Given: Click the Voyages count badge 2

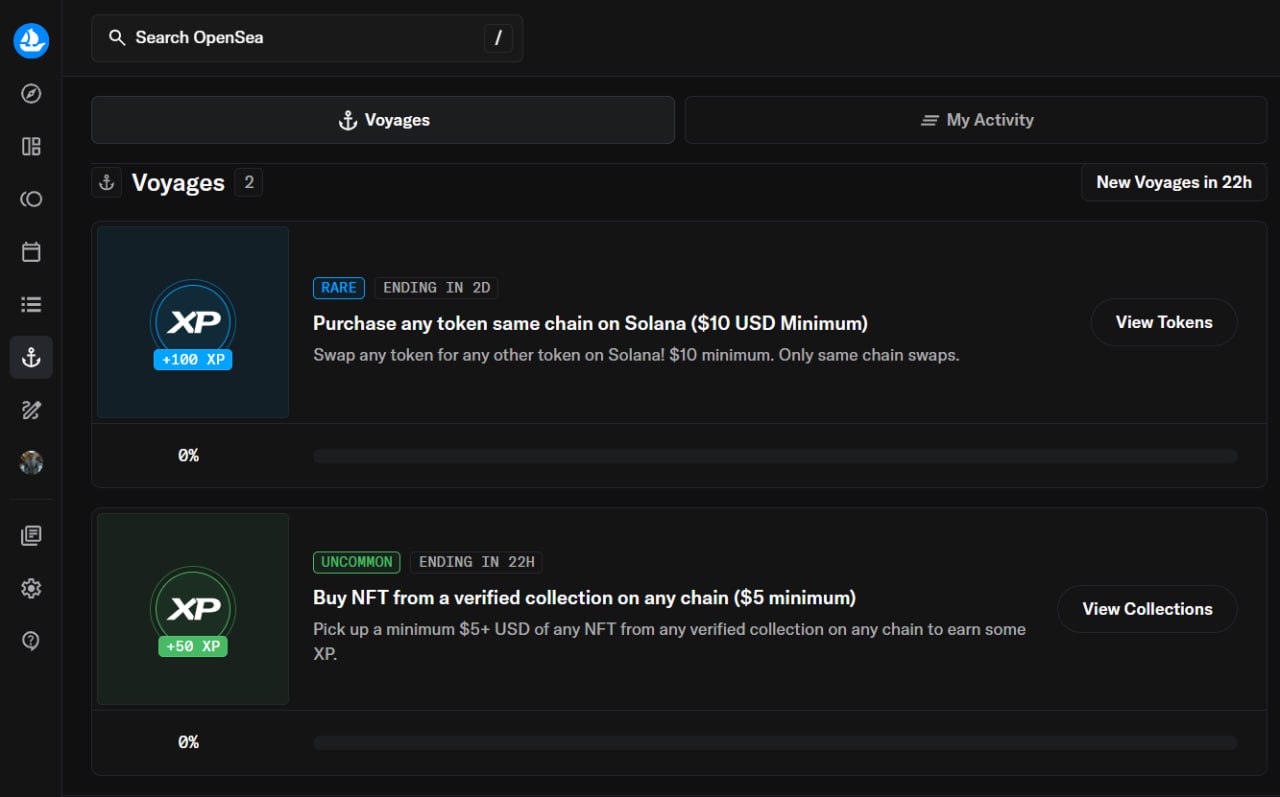Looking at the screenshot, I should pyautogui.click(x=249, y=182).
